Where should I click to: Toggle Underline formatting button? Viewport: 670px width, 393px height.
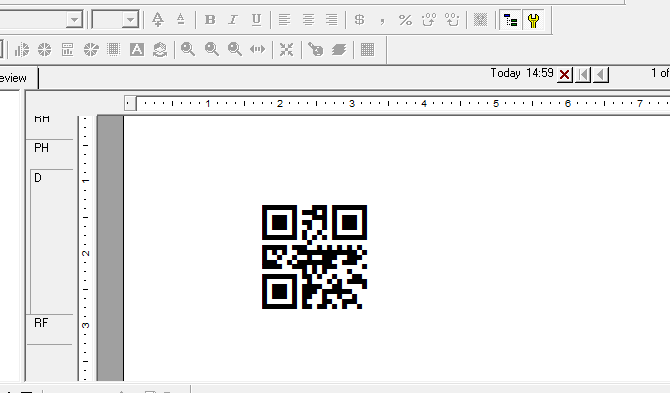(256, 20)
